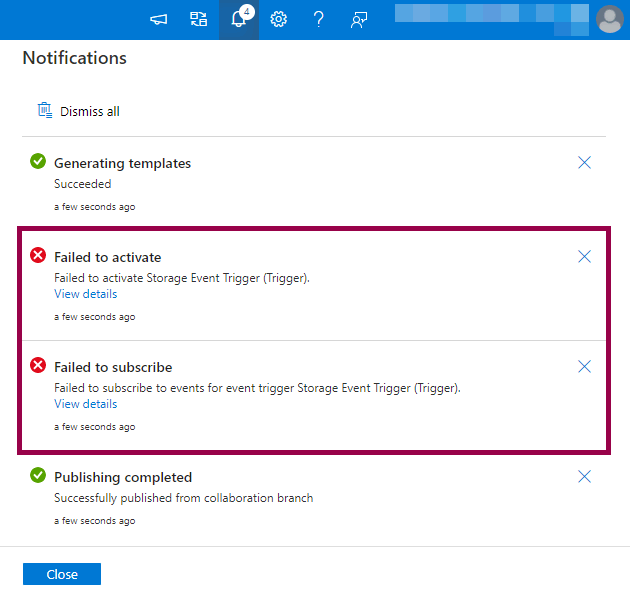The width and height of the screenshot is (630, 600).
Task: Select the Generating templates notification title
Action: [x=122, y=163]
